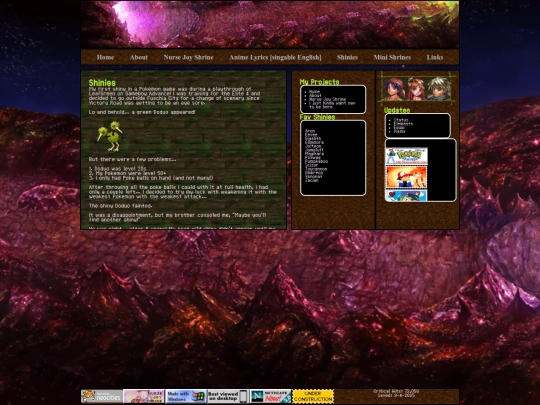Click the pink Nurse Joy shrine badge
This screenshot has width=540, height=405.
[144, 396]
